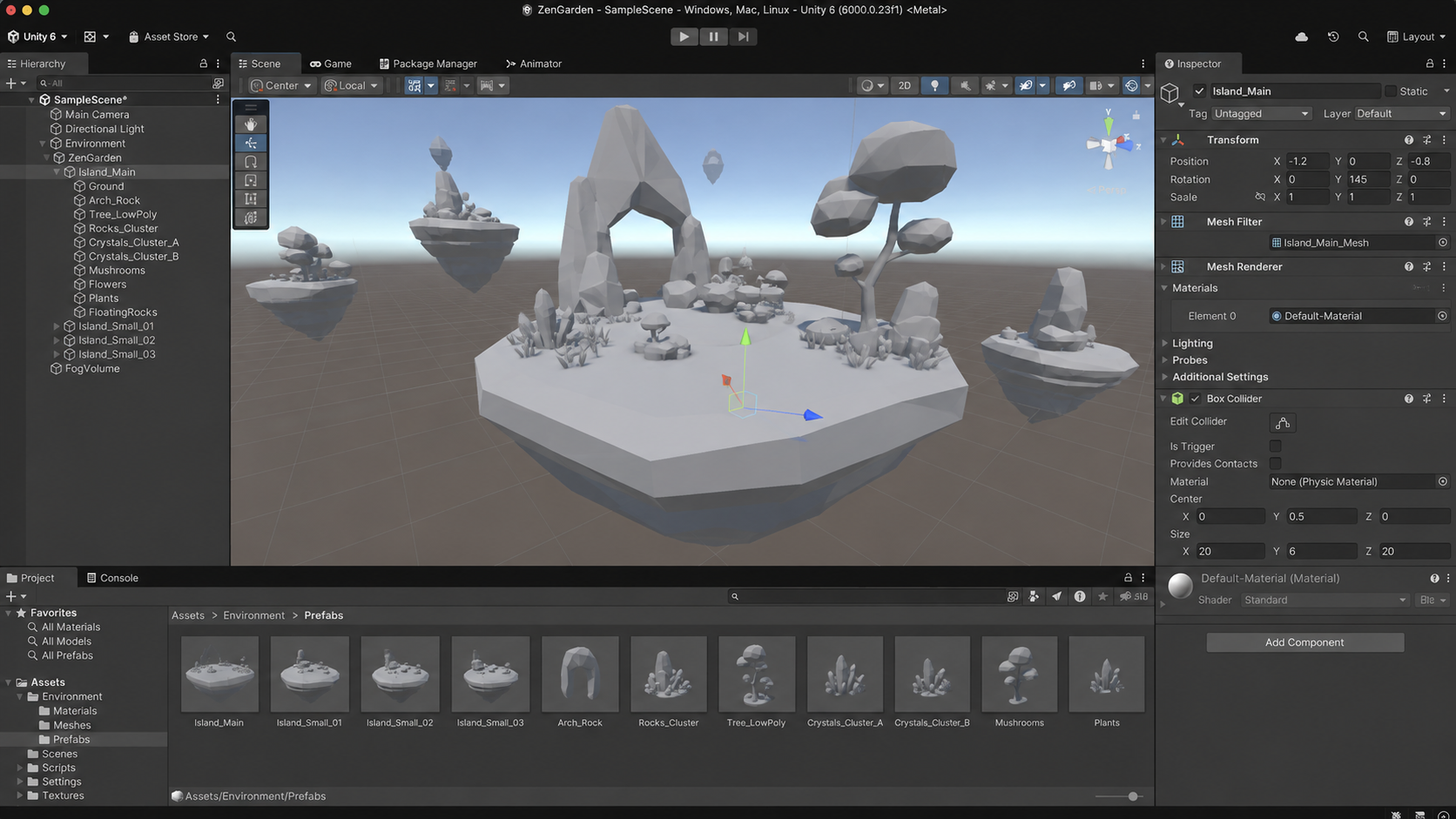1456x819 pixels.
Task: Open the Local handle rotation dropdown
Action: tap(352, 85)
